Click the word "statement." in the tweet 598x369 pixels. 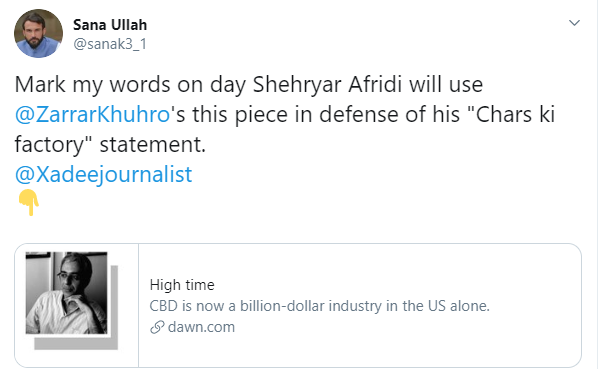click(x=153, y=144)
